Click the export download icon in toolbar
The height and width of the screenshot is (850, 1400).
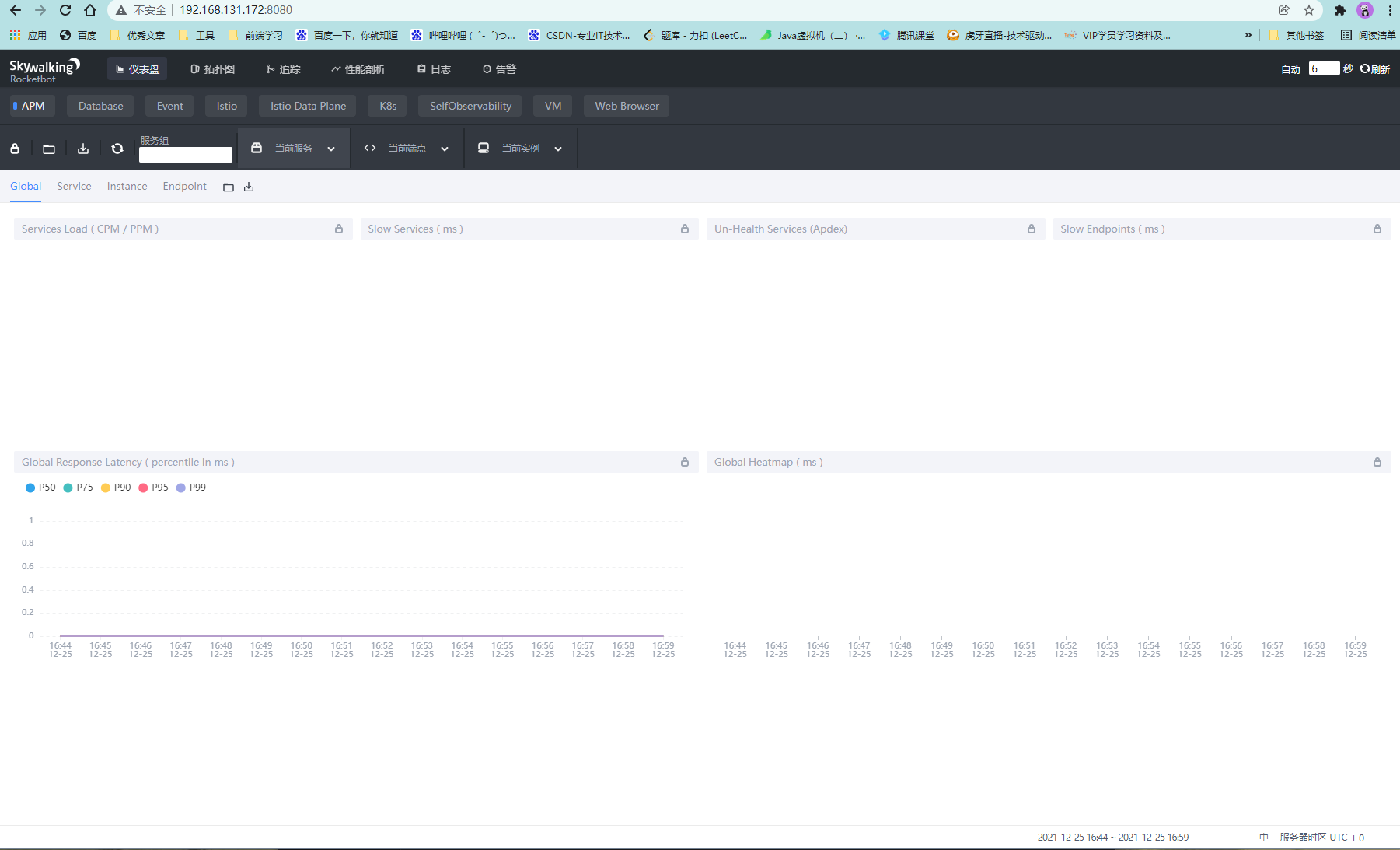[83, 149]
